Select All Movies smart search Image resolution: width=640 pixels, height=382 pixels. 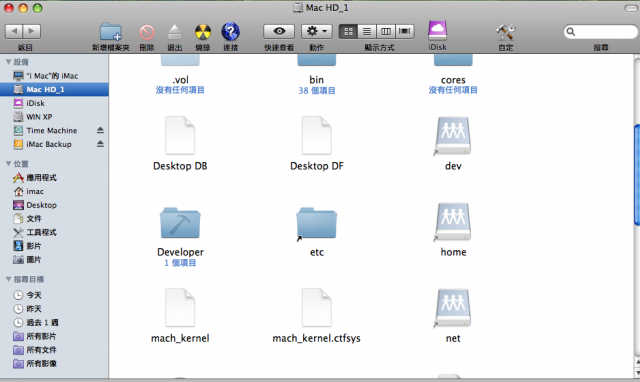pos(54,336)
